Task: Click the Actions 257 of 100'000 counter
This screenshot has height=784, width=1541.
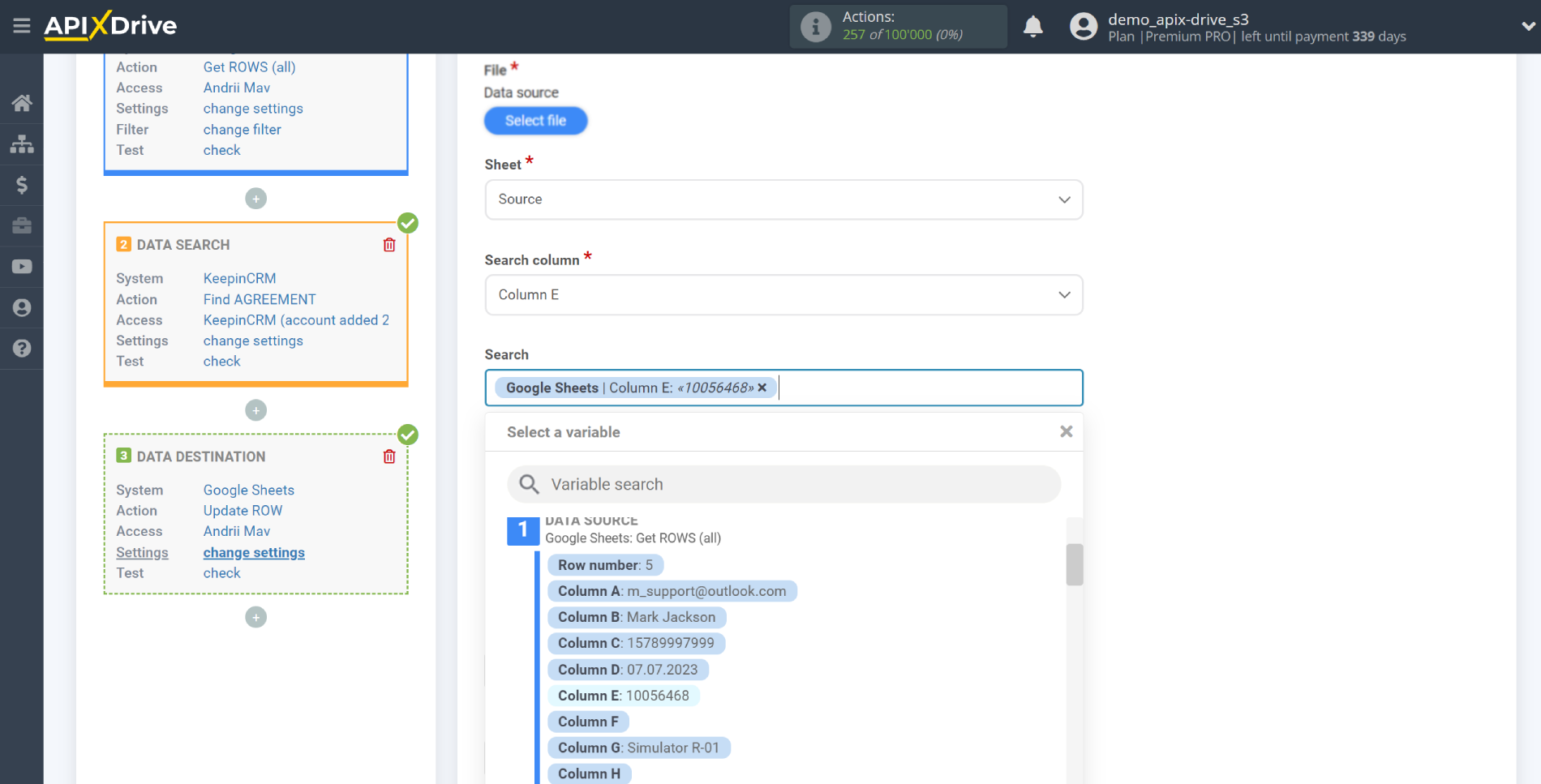Action: click(903, 35)
